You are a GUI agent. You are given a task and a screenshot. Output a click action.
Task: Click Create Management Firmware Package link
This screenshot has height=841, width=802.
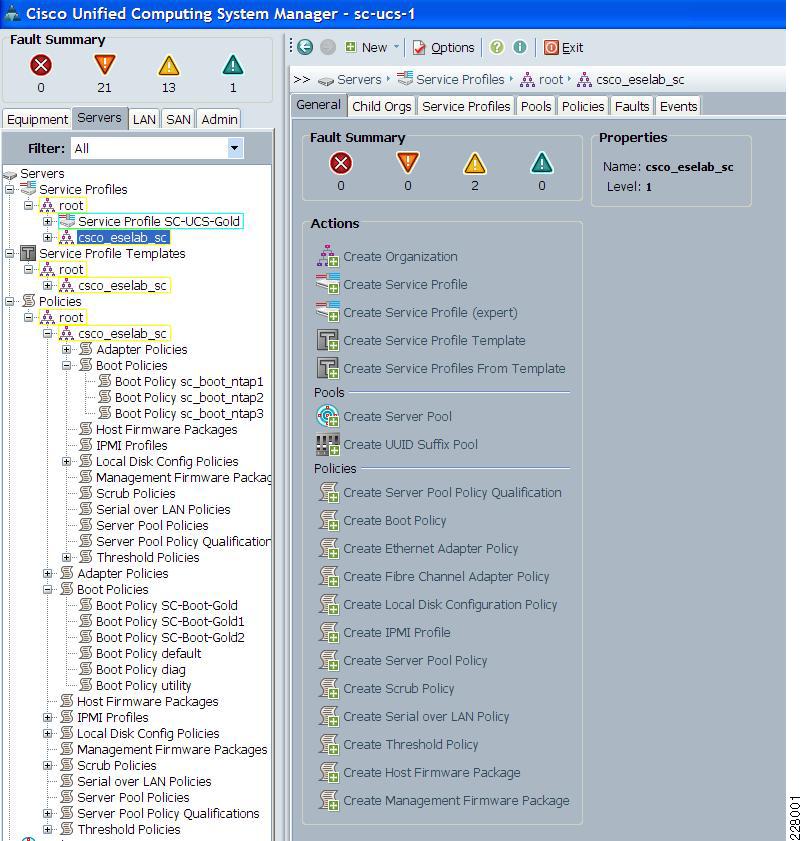click(457, 800)
